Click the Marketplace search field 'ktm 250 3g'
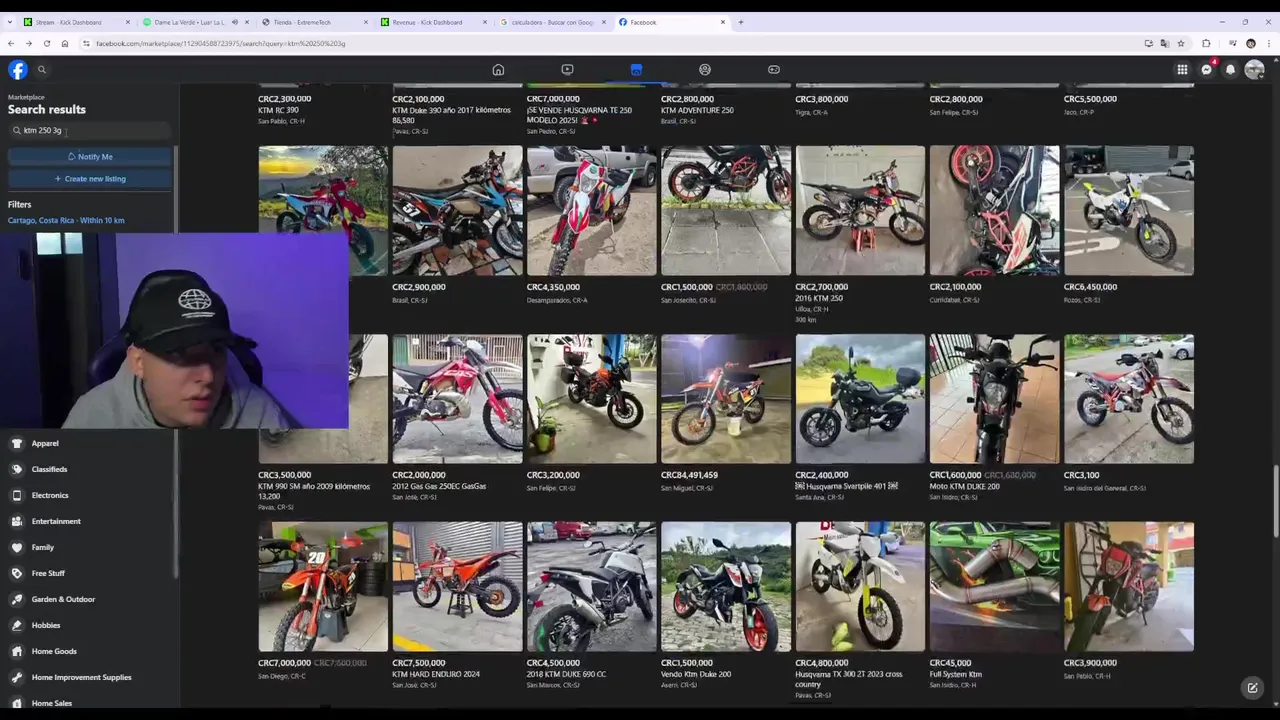 coord(90,130)
